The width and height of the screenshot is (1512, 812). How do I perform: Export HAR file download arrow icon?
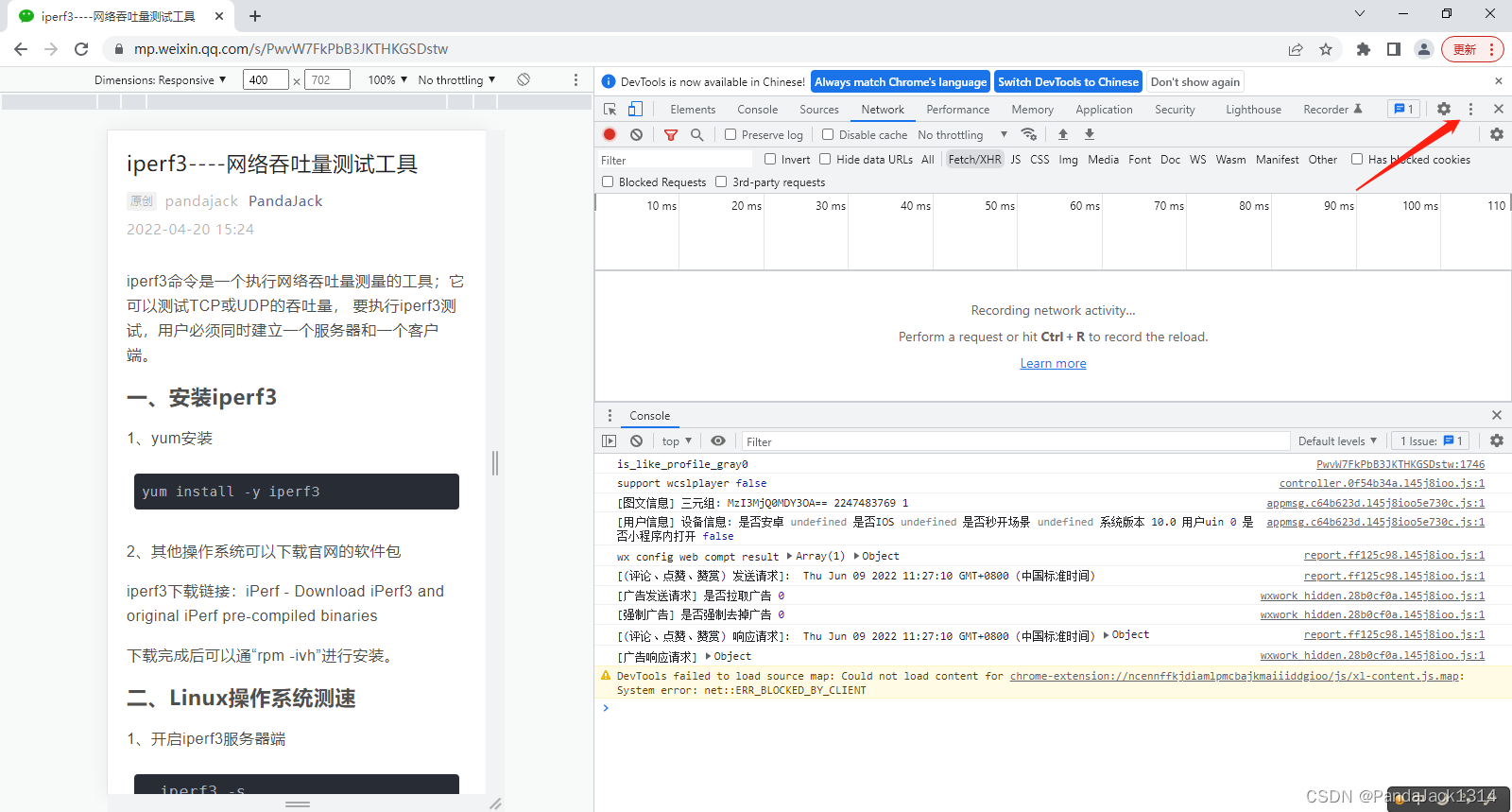(1090, 135)
